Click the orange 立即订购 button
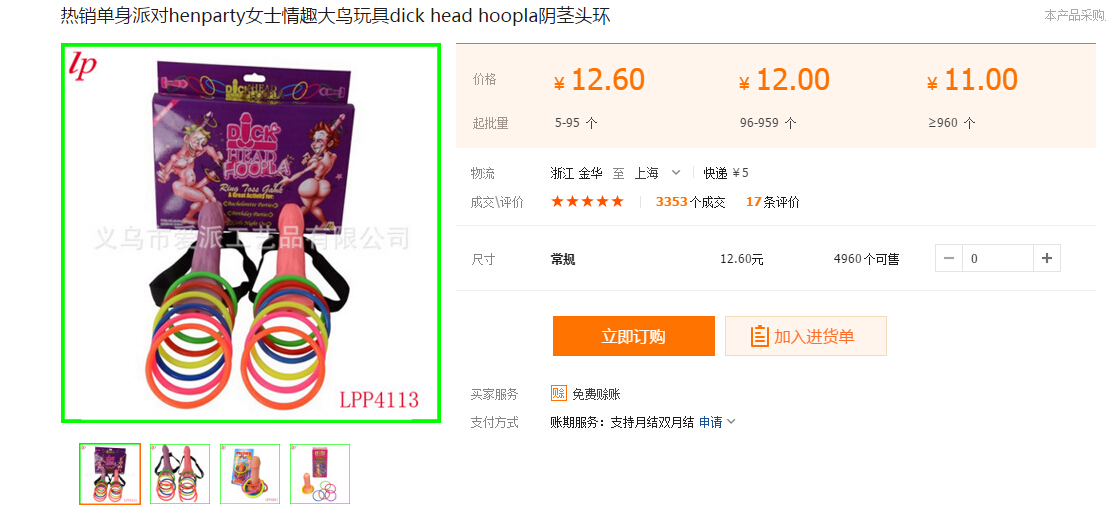 pyautogui.click(x=633, y=336)
